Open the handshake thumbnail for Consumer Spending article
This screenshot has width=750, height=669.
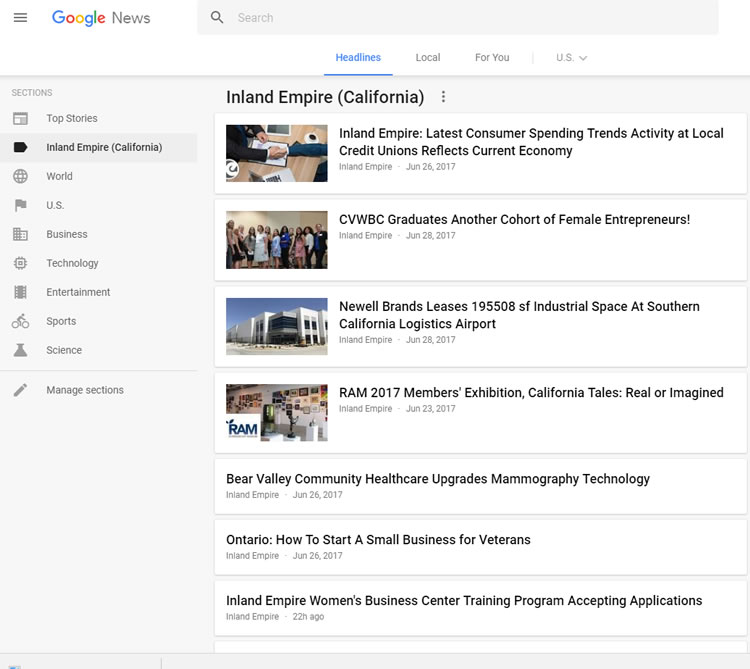[276, 153]
